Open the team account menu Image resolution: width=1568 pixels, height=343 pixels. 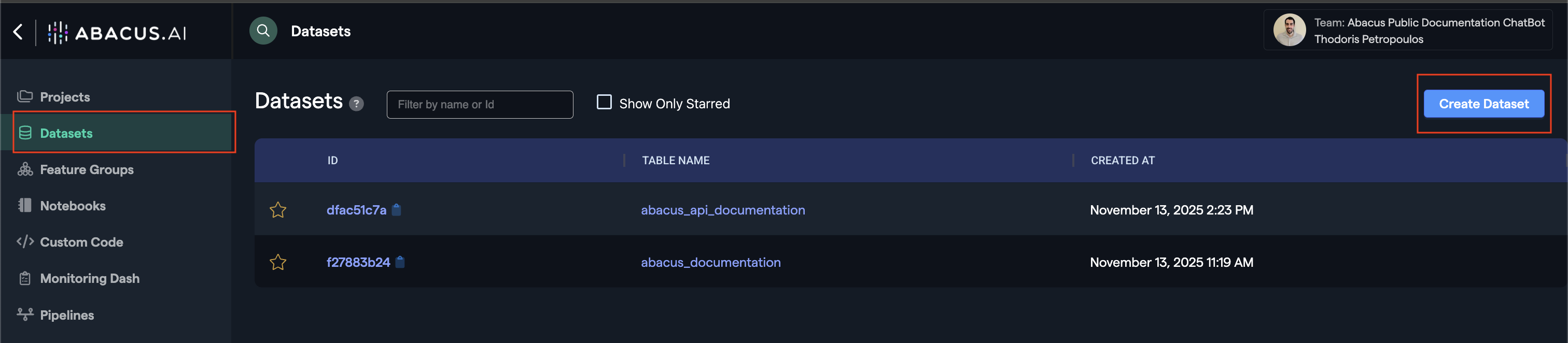1428,31
